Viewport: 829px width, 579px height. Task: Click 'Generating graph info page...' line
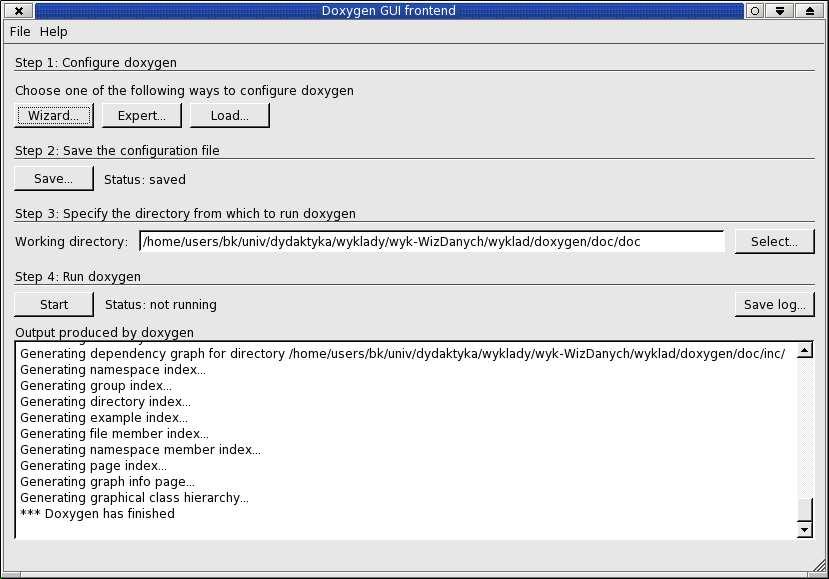pyautogui.click(x=107, y=482)
